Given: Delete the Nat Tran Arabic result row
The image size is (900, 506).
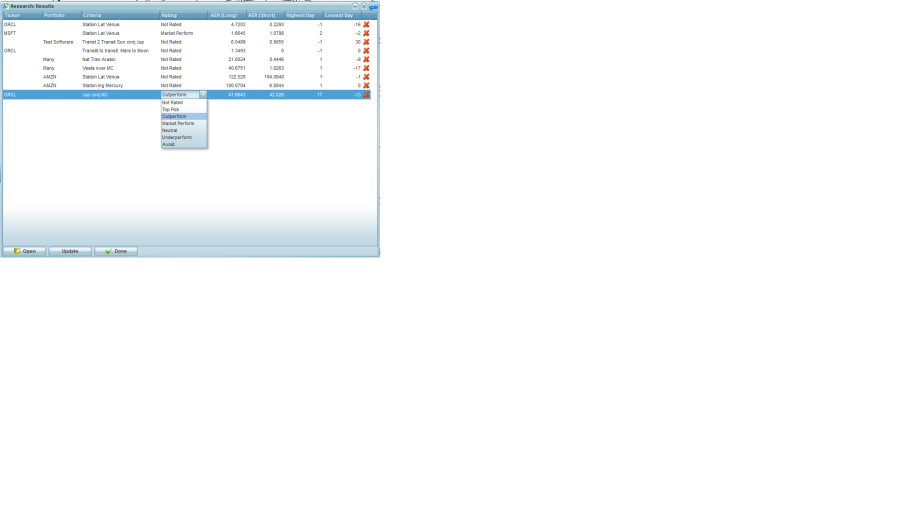Looking at the screenshot, I should (366, 59).
